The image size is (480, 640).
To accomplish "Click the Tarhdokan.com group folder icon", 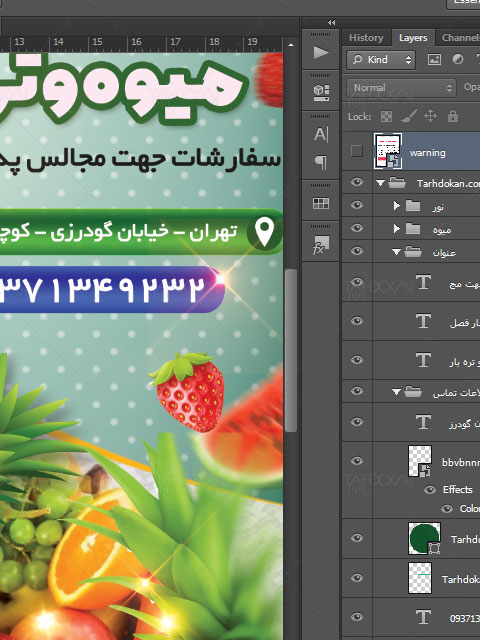I will 396,182.
